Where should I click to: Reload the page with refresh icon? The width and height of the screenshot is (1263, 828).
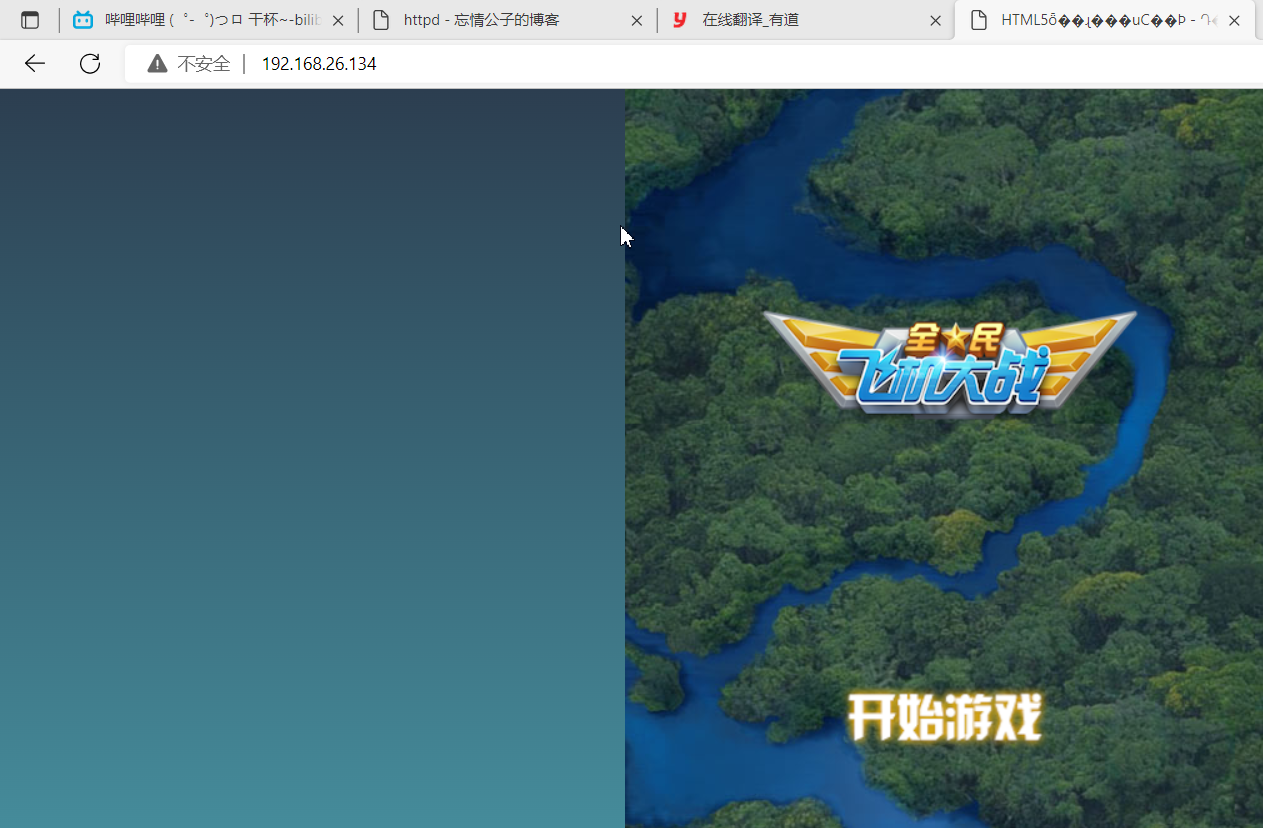point(90,64)
